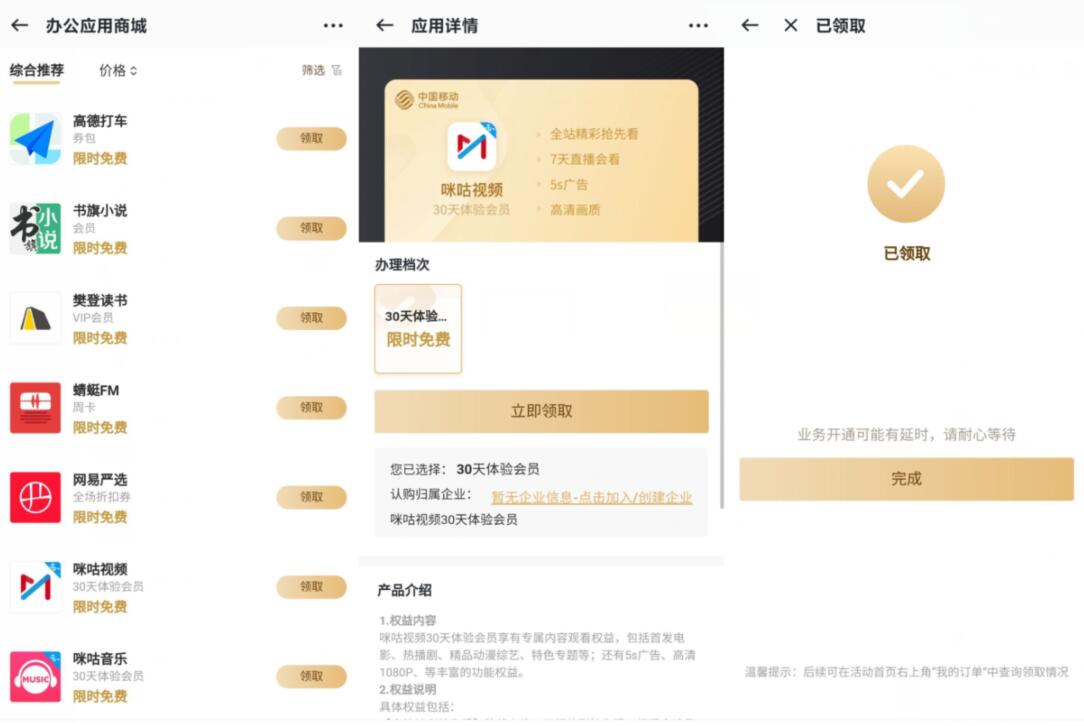1084x726 pixels.
Task: Sort the list by 价格
Action: [x=118, y=71]
